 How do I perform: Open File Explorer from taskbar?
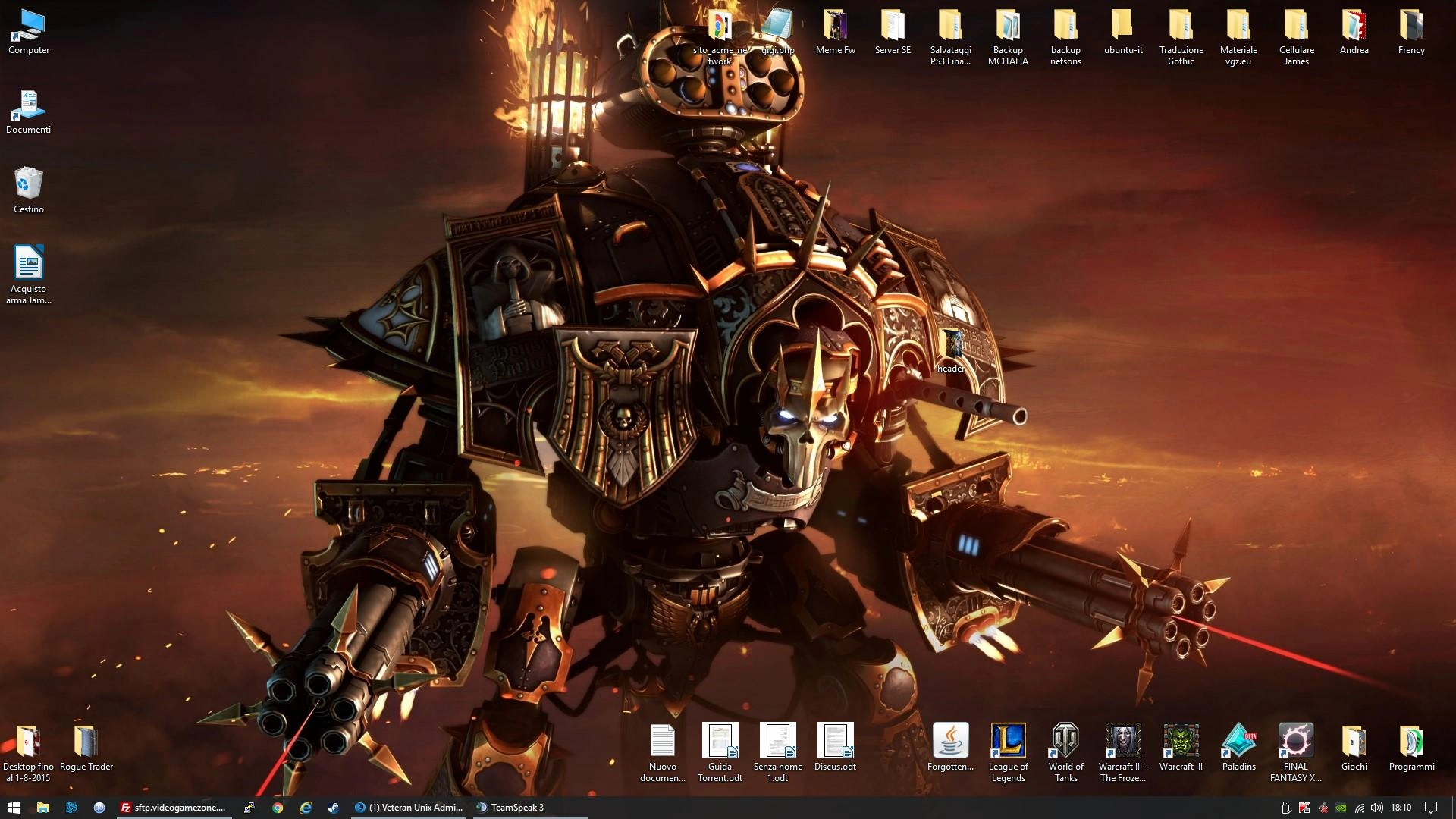[42, 808]
